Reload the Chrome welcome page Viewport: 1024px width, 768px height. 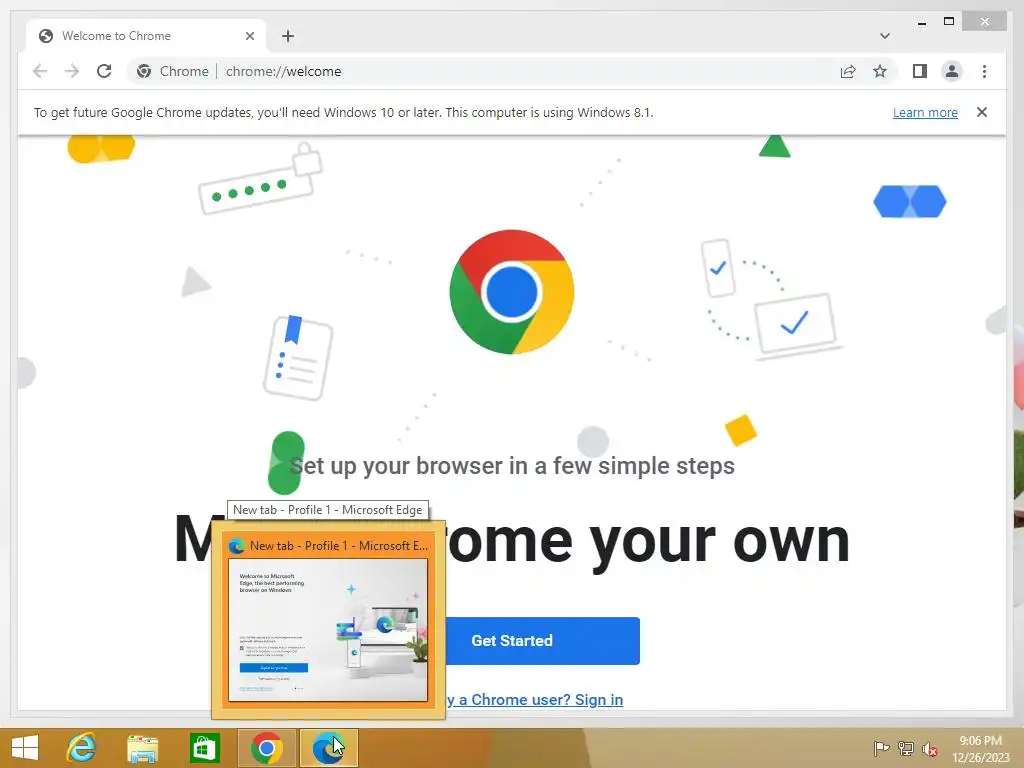click(104, 71)
